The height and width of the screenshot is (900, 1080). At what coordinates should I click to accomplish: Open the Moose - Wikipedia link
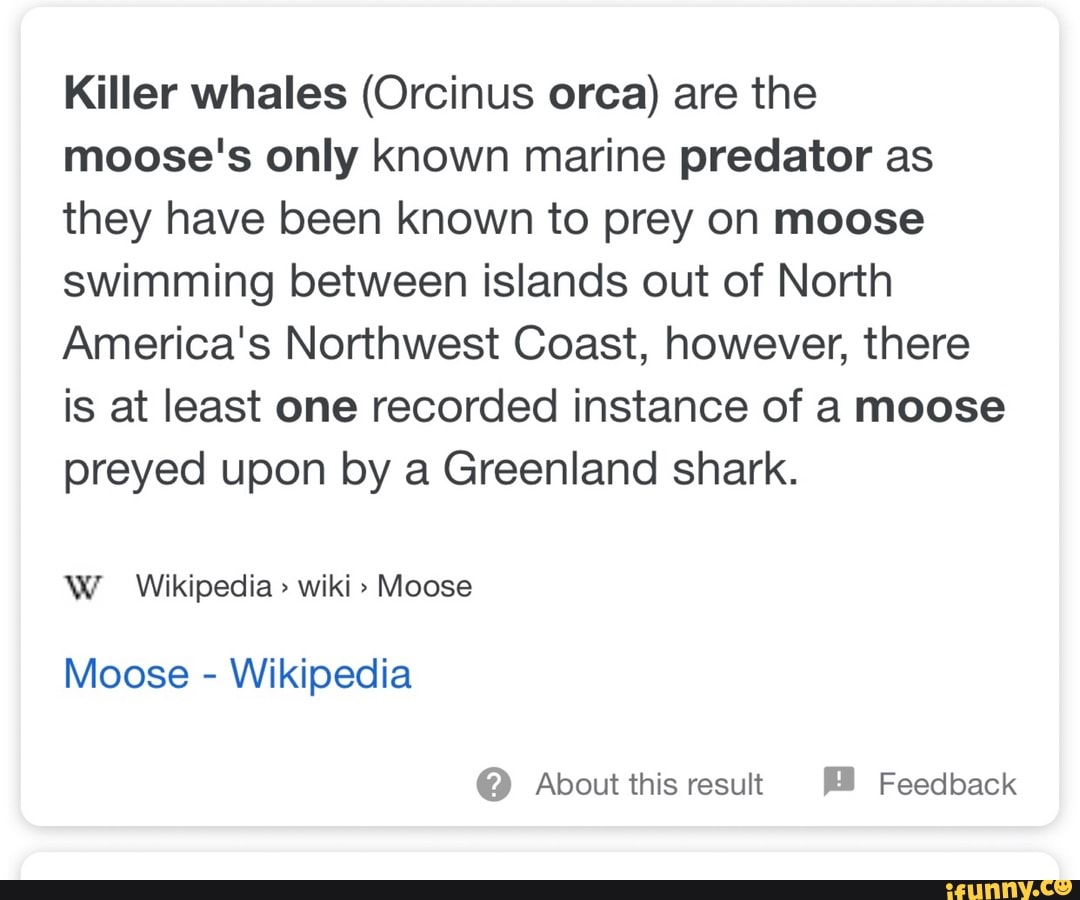236,674
